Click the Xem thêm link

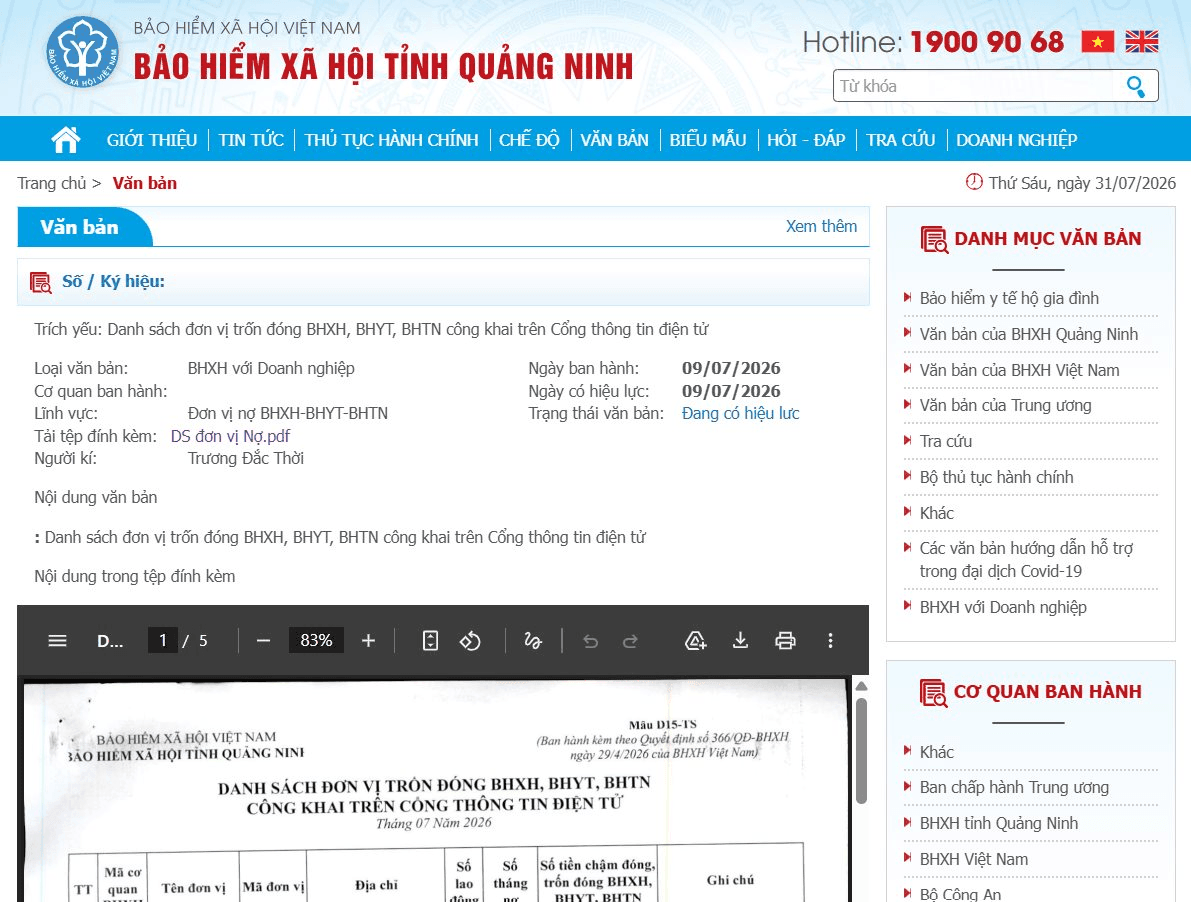pyautogui.click(x=821, y=226)
